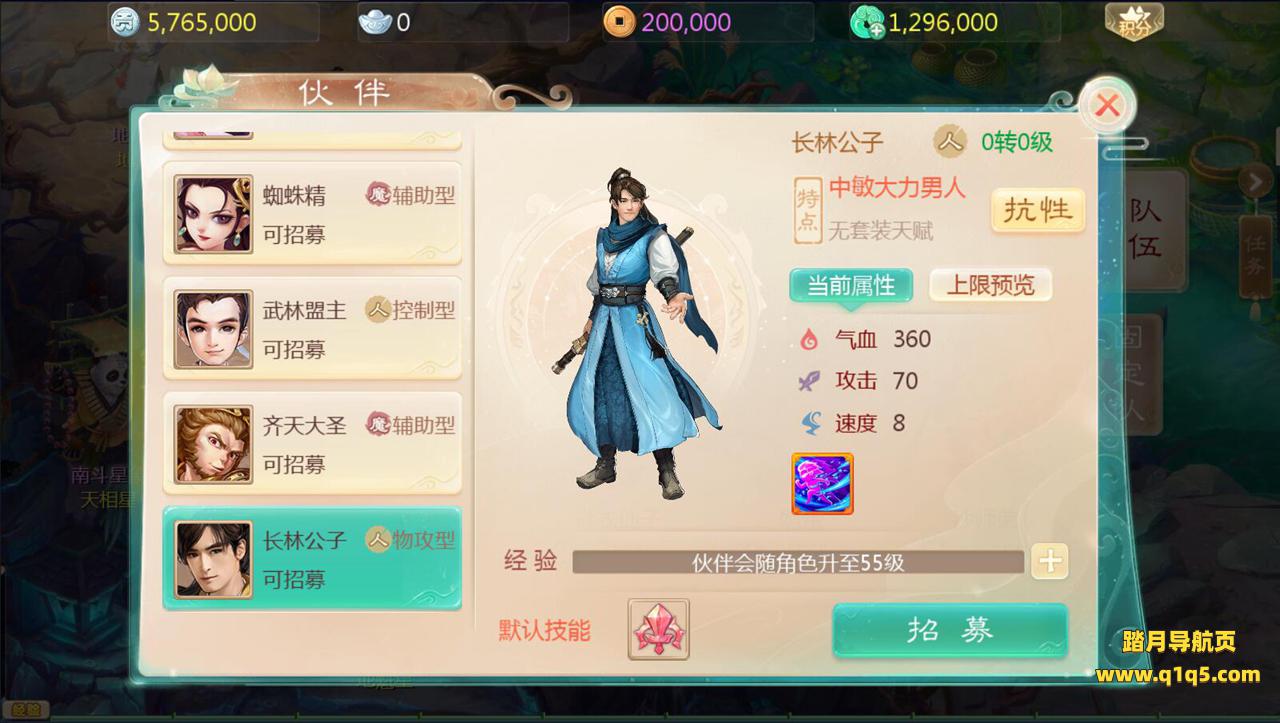
Task: Click the green jade plus currency icon
Action: pos(866,22)
